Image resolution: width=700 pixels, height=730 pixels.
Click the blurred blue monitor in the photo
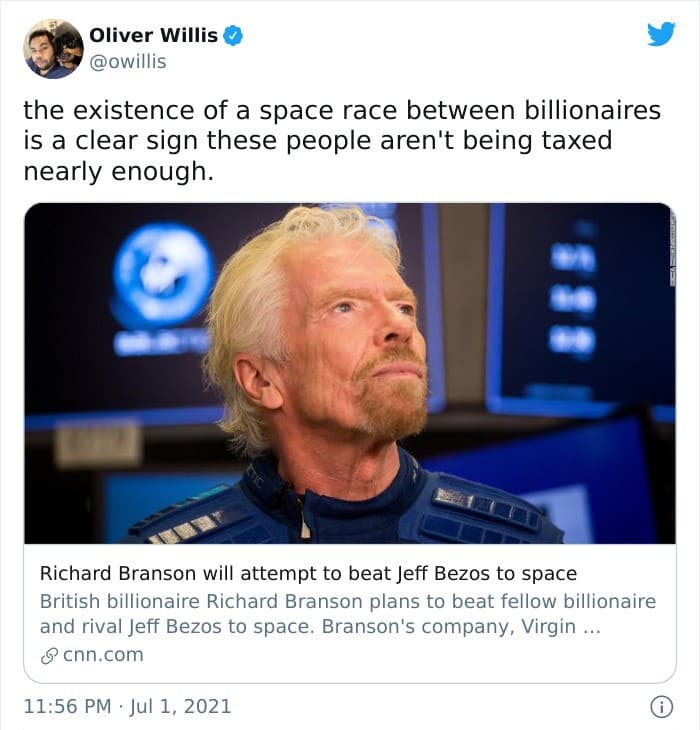[x=582, y=307]
